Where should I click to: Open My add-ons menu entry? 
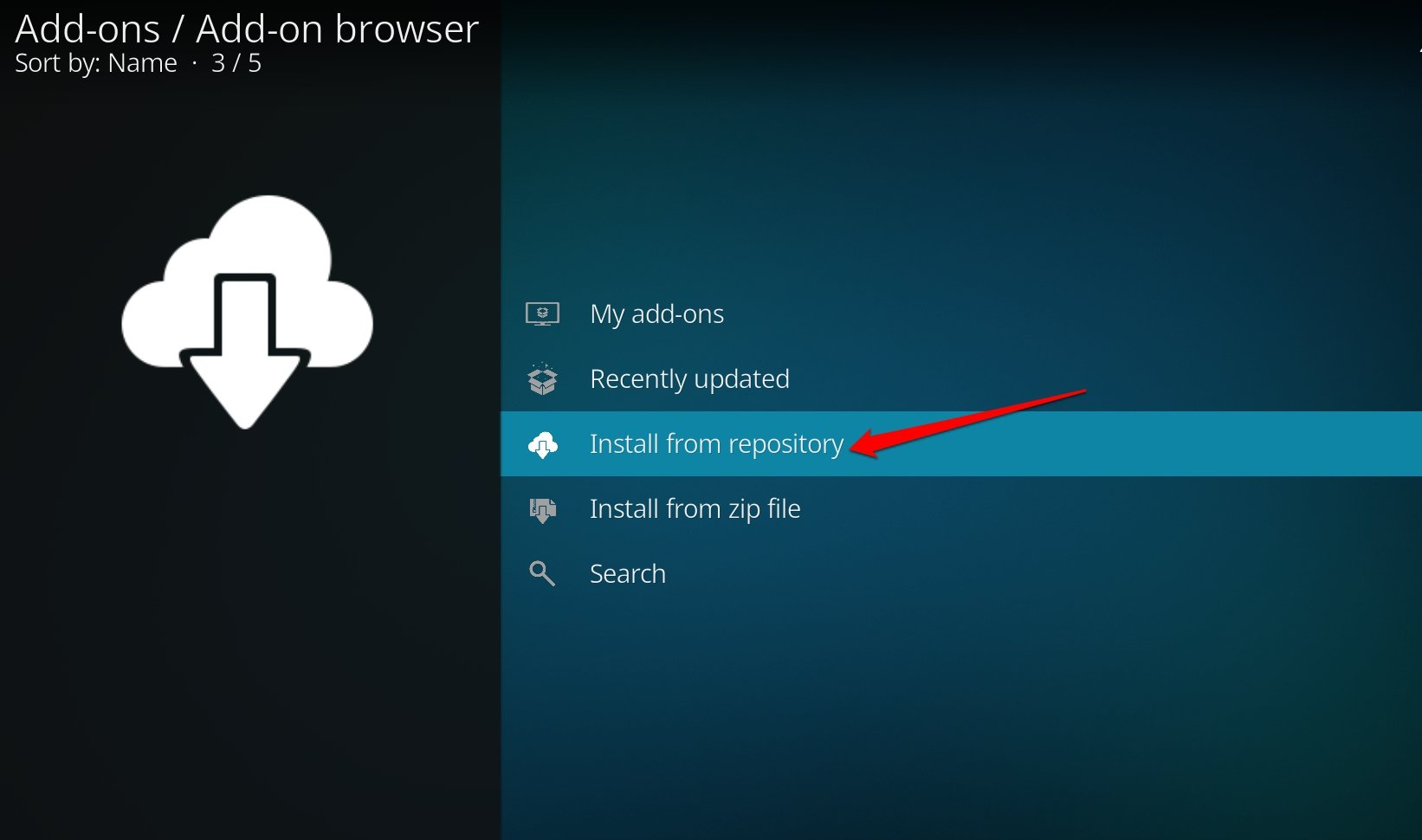click(x=961, y=313)
